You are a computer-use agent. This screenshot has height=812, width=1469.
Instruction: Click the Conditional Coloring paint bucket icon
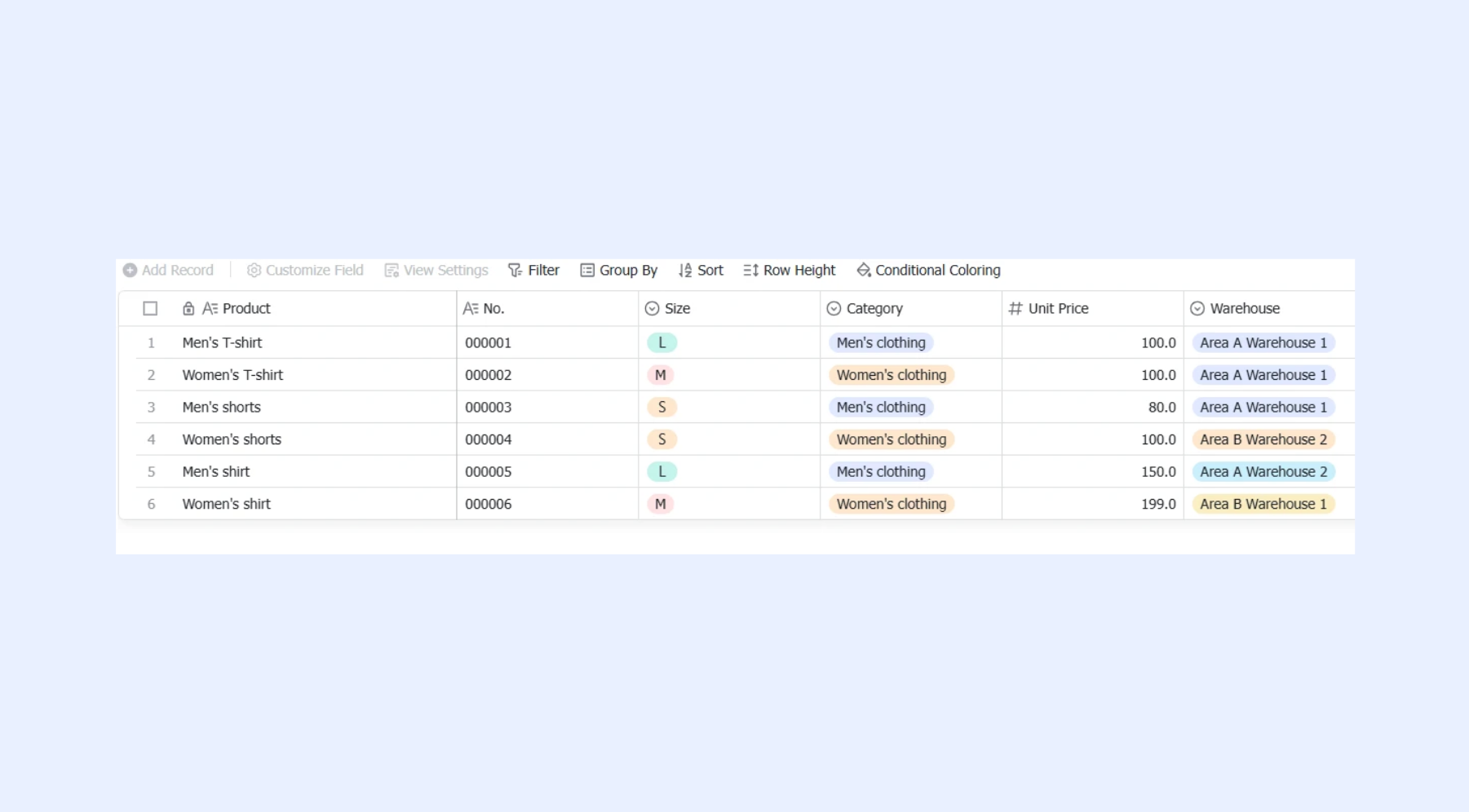coord(864,270)
